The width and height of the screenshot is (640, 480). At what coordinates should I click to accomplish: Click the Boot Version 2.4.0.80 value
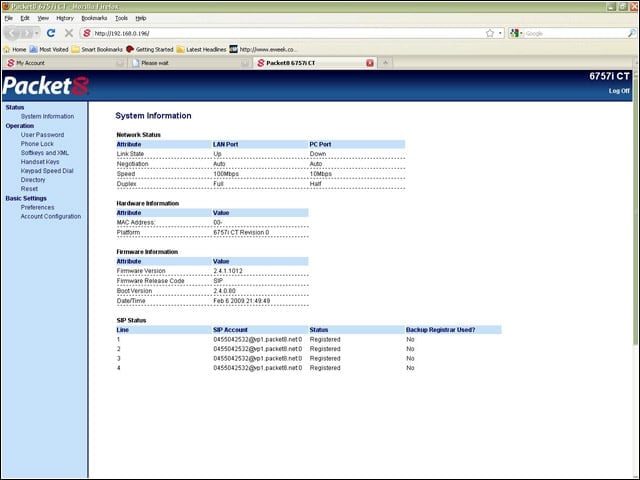point(224,291)
